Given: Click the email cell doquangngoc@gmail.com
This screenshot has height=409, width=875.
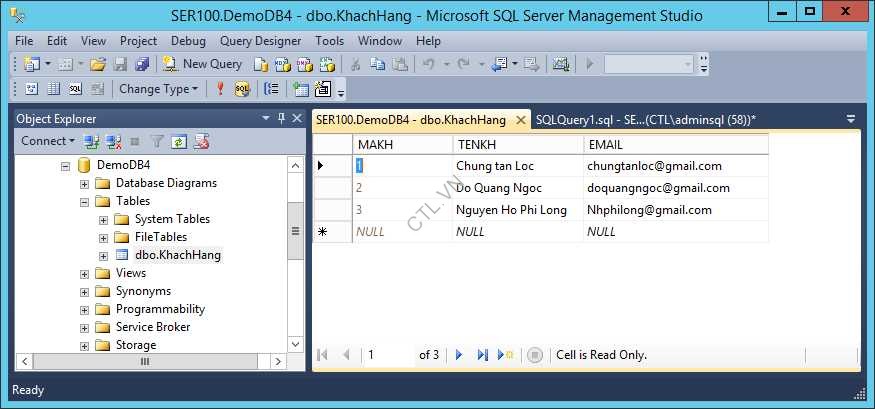Looking at the screenshot, I should (657, 188).
